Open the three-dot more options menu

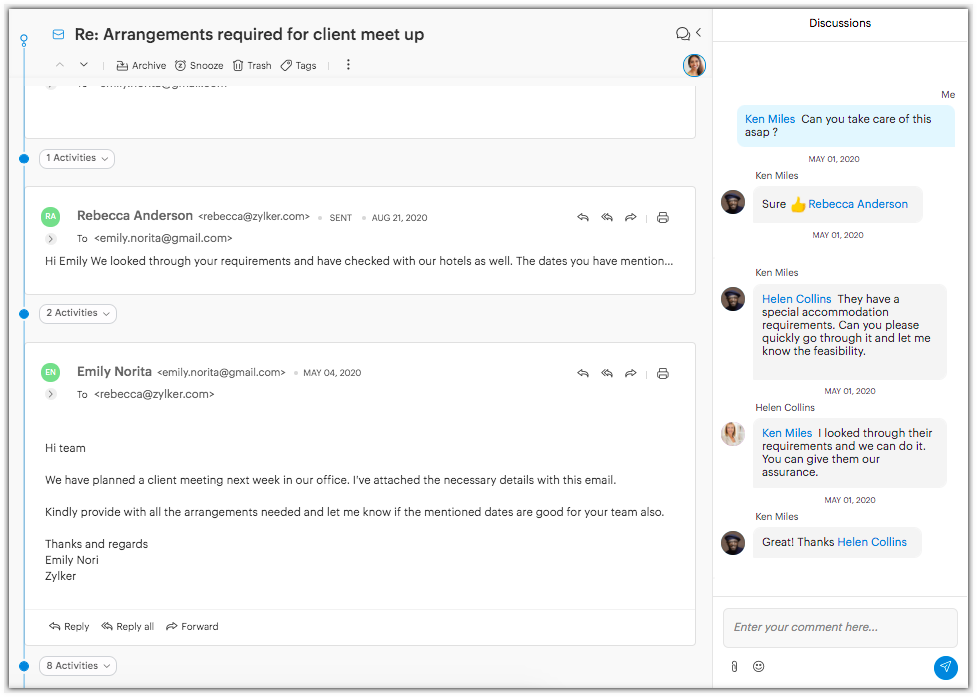(348, 65)
